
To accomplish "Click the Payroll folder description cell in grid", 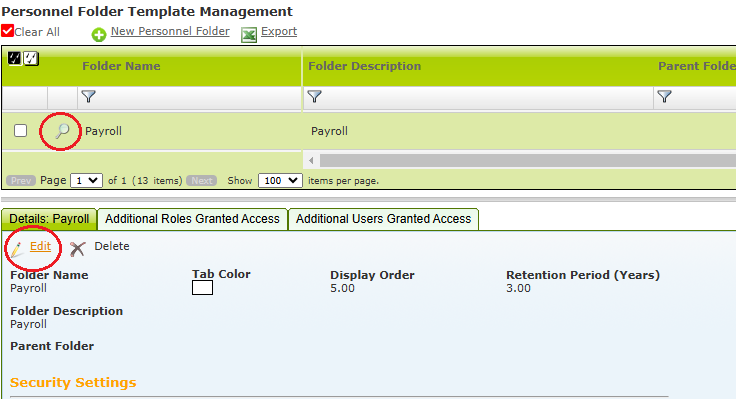I will [x=330, y=131].
